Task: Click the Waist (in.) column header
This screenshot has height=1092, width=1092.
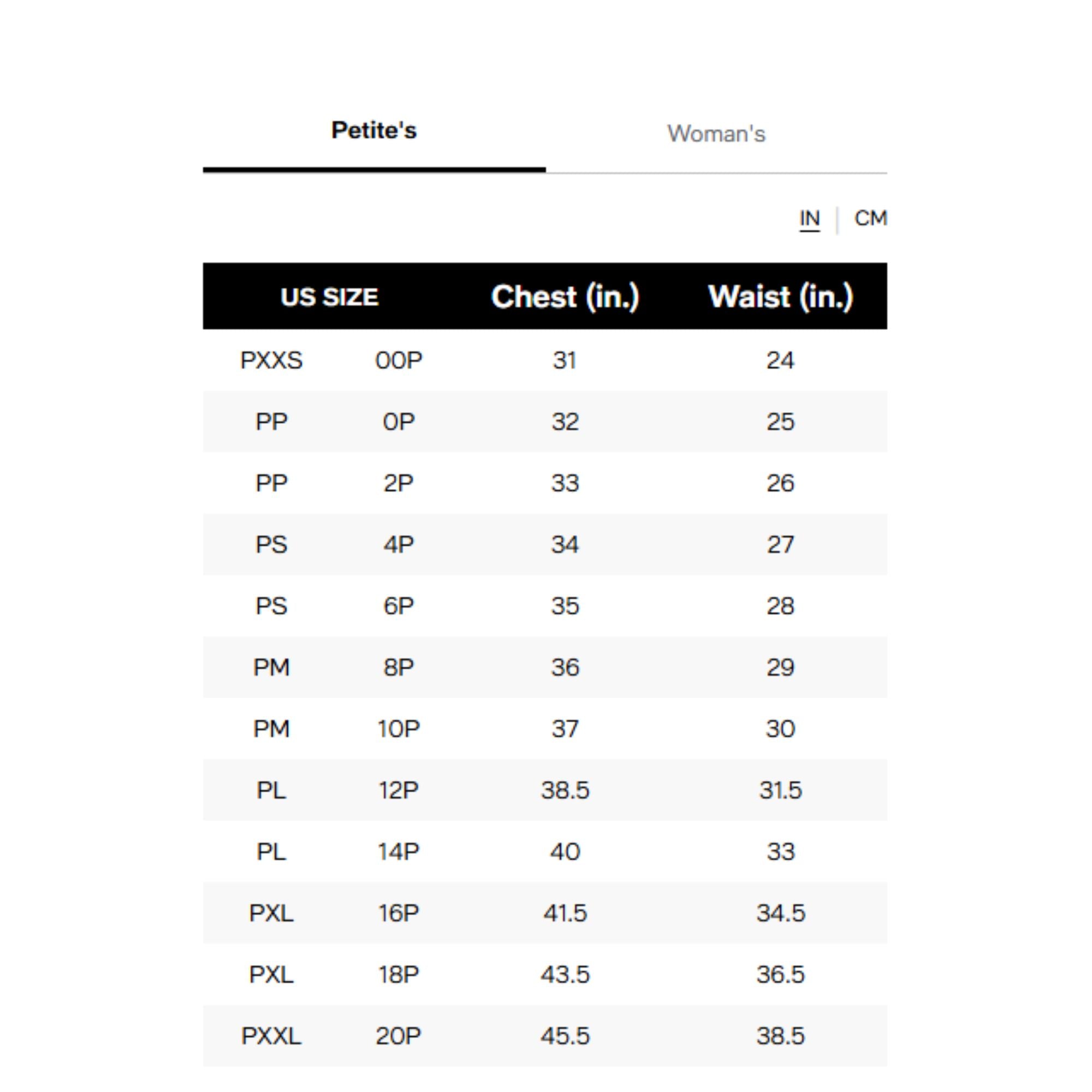Action: point(780,298)
